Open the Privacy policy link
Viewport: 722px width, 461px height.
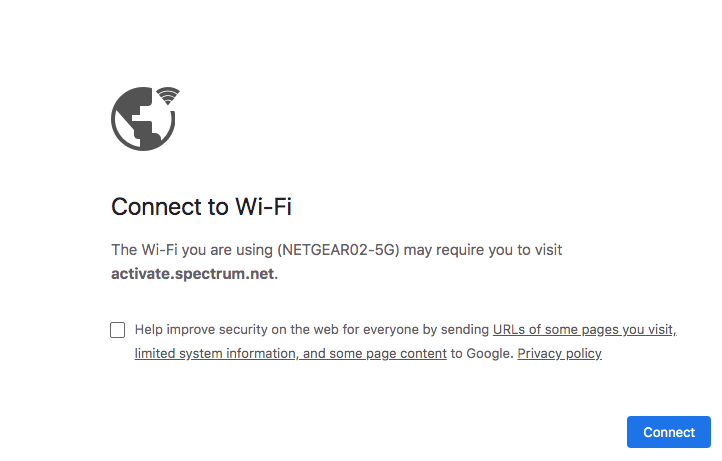[x=559, y=354]
